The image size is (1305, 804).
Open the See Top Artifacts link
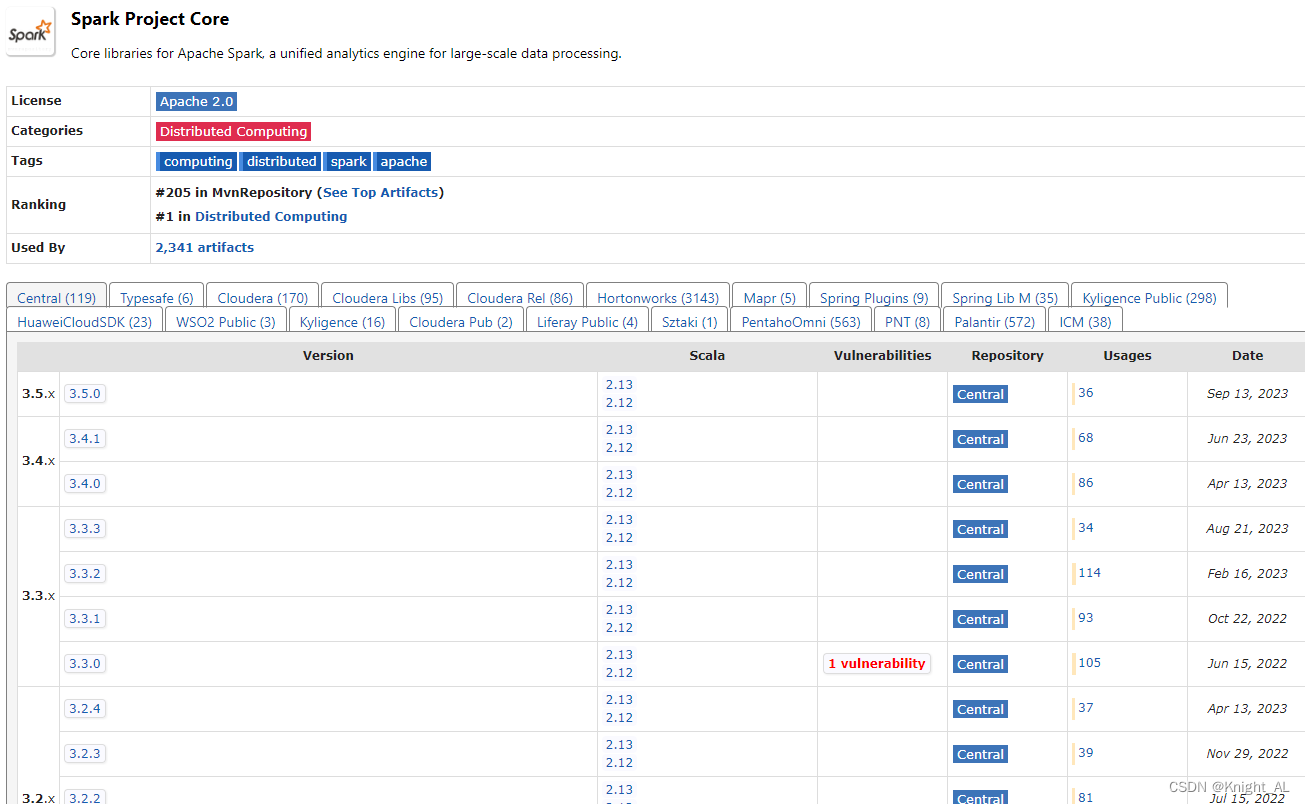380,192
